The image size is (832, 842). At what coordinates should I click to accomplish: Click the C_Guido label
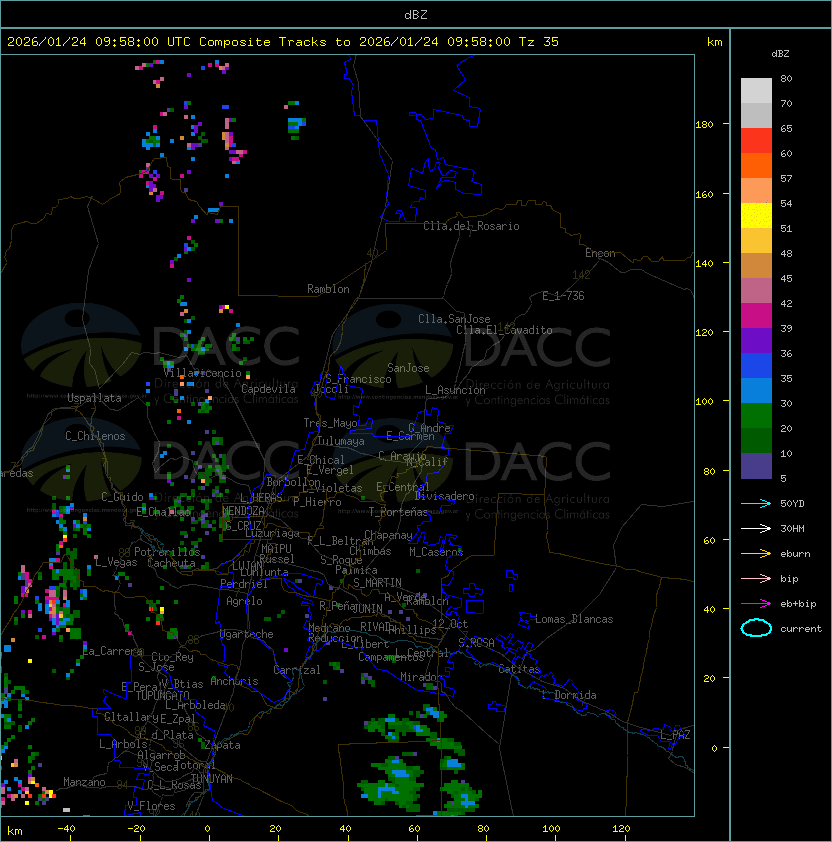pos(122,497)
